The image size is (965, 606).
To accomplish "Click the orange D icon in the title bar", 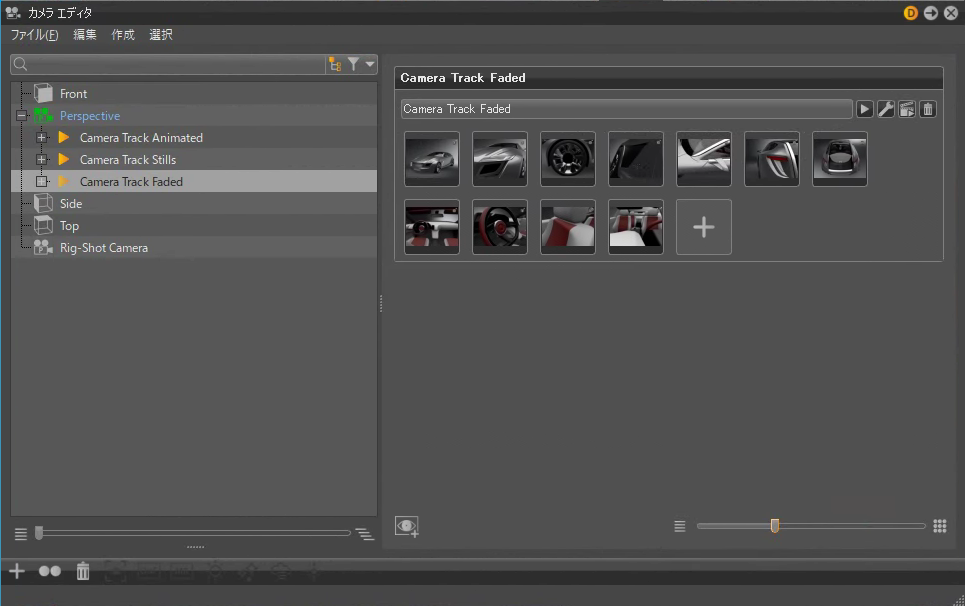I will pos(910,13).
